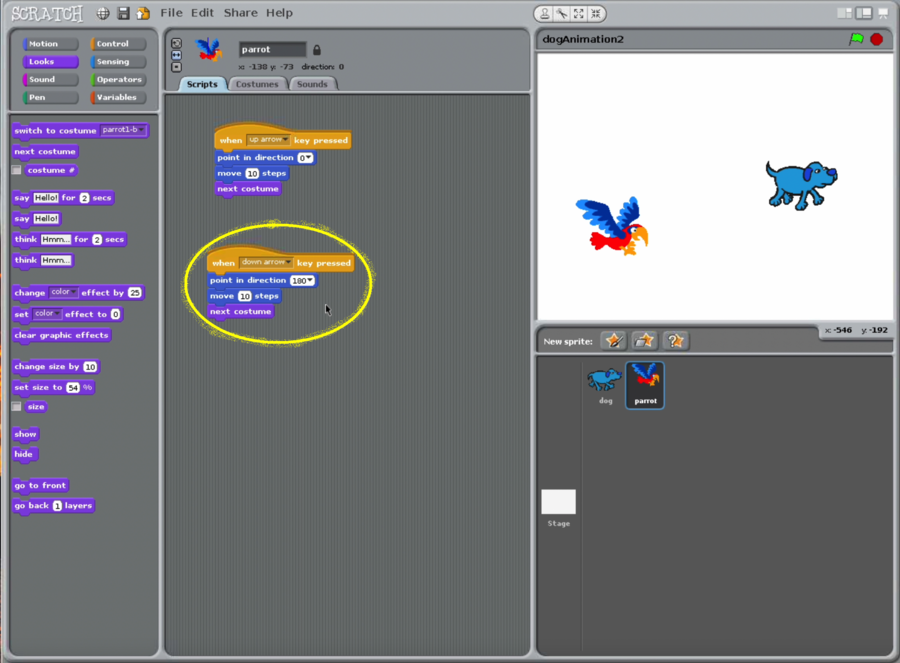This screenshot has width=900, height=663.
Task: Open the File menu
Action: [171, 13]
